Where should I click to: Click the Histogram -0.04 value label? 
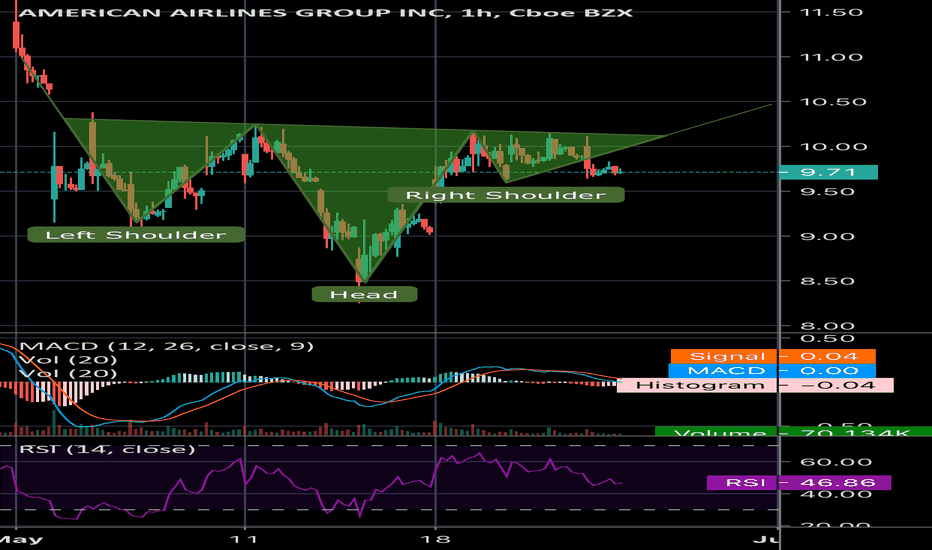click(755, 385)
